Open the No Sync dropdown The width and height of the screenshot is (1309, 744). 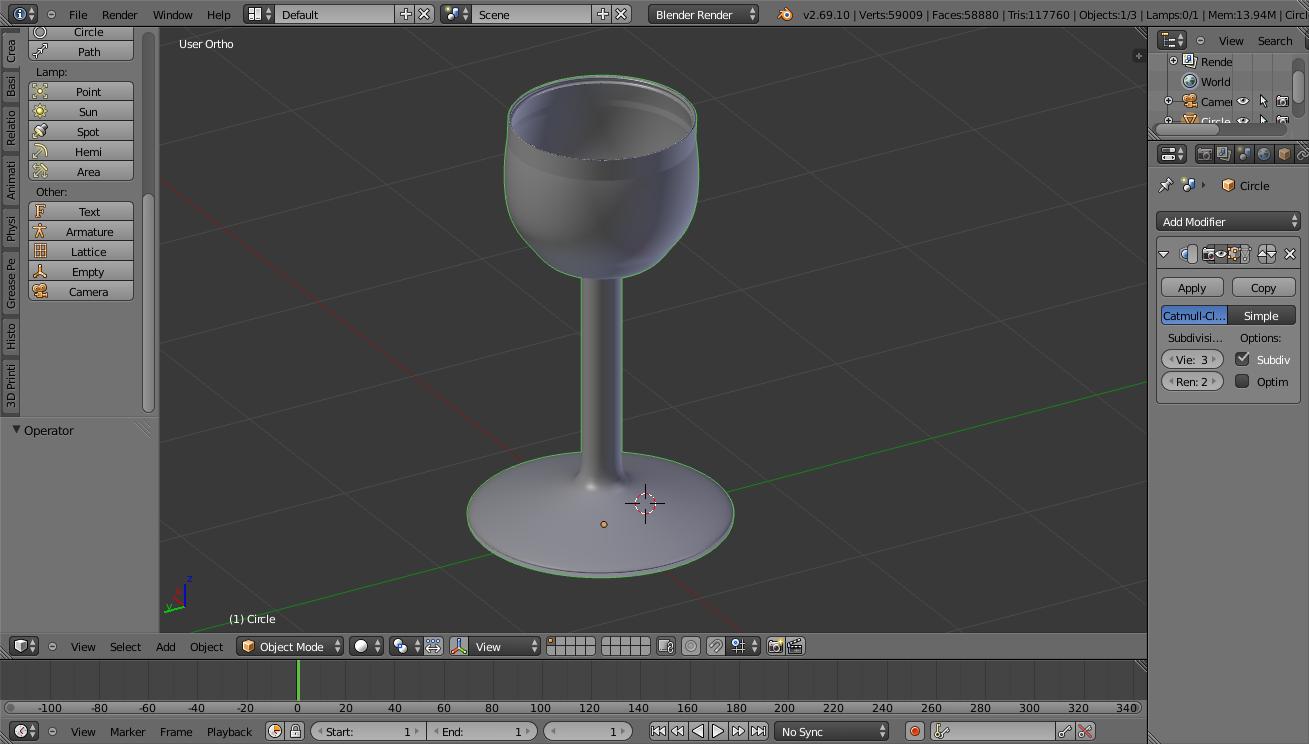coord(832,732)
